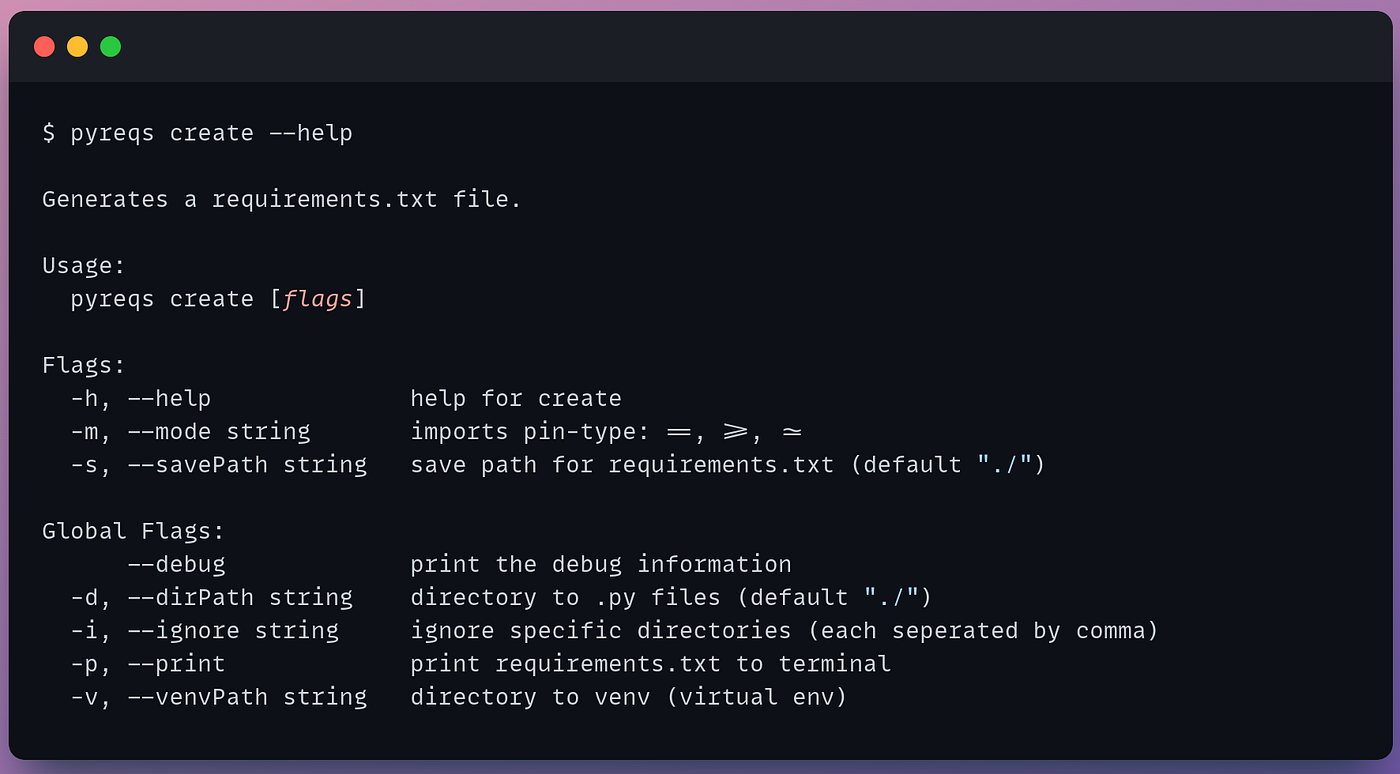Image resolution: width=1400 pixels, height=774 pixels.
Task: Click the '--mode string' flag entry
Action: pos(218,431)
